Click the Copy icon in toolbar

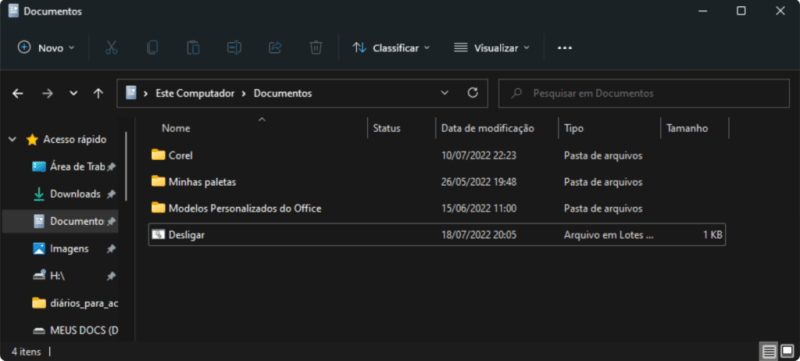(152, 48)
